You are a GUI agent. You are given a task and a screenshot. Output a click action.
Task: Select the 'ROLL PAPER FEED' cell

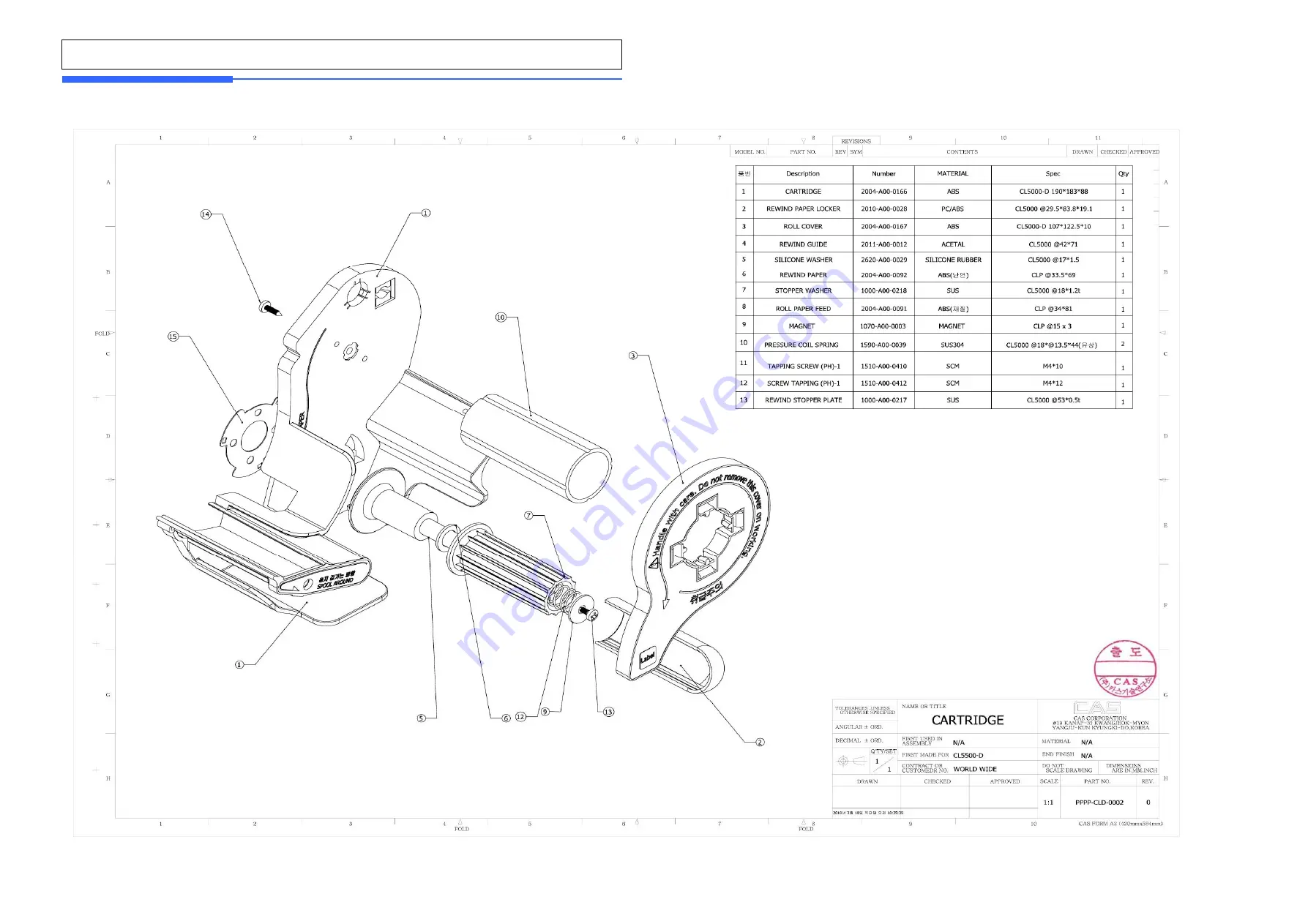[803, 309]
